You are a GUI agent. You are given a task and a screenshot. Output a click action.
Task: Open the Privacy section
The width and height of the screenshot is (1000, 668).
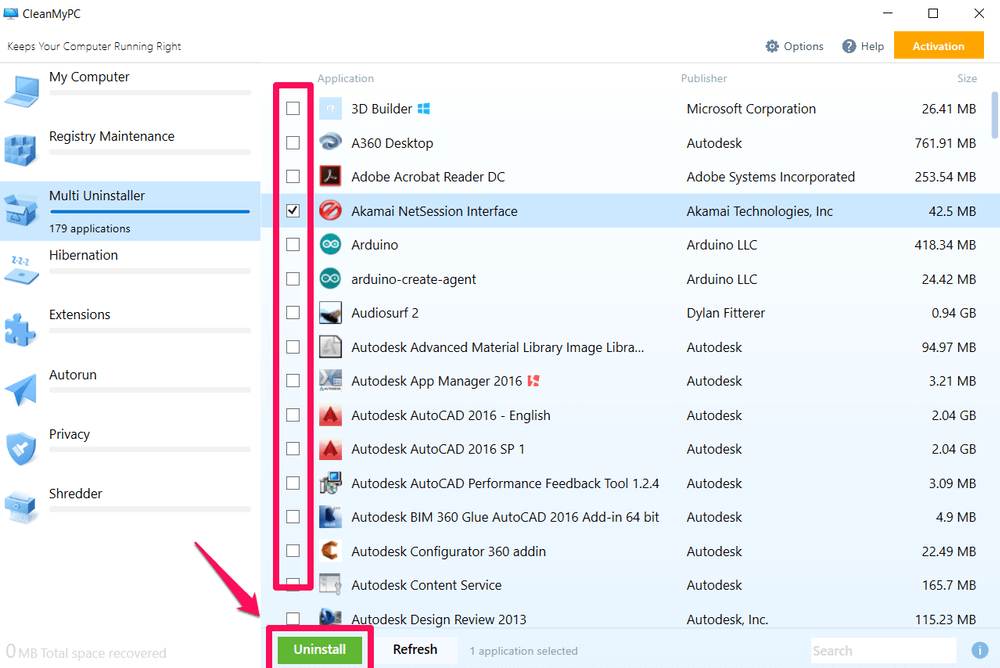[x=130, y=449]
